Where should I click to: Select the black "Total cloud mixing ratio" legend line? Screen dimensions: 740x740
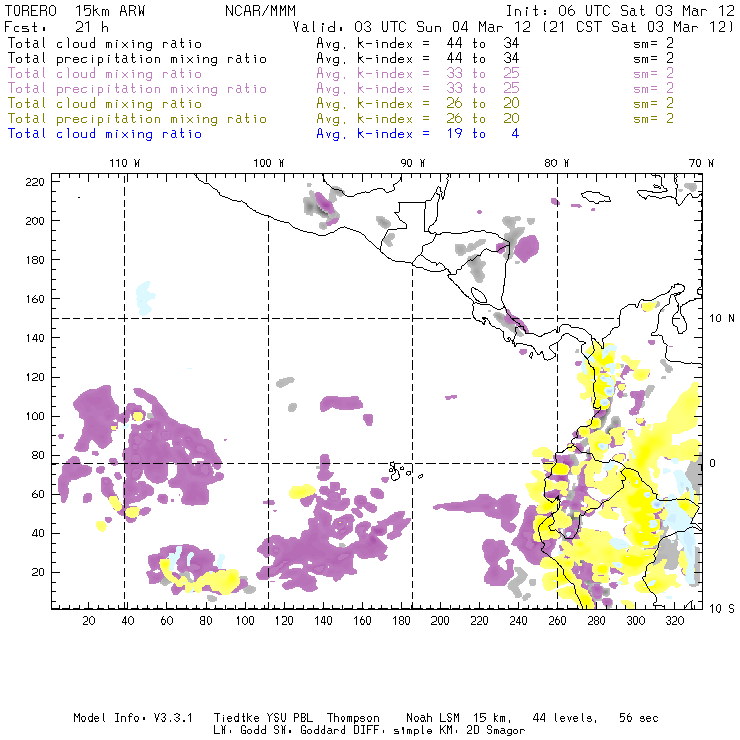tap(105, 43)
